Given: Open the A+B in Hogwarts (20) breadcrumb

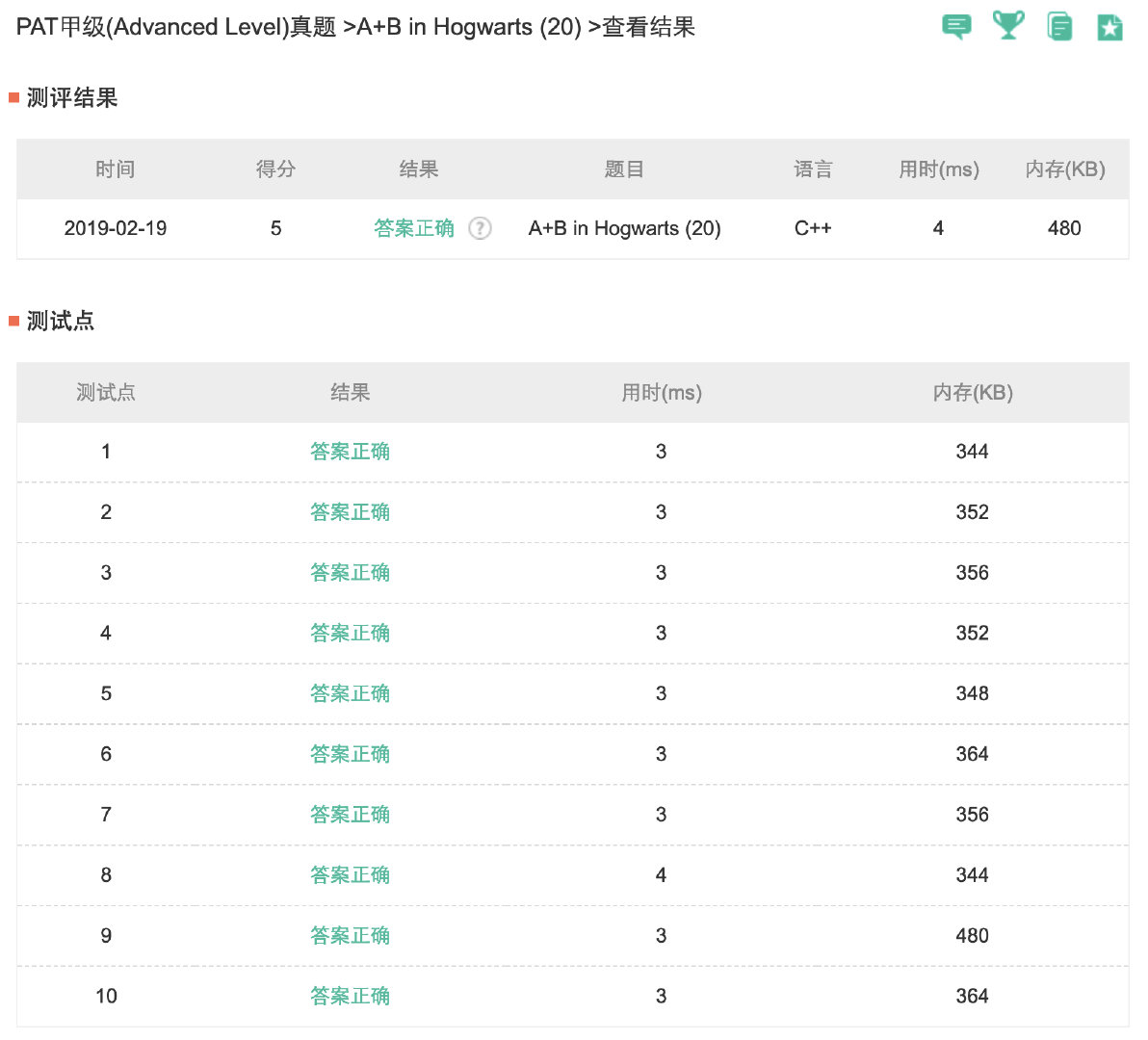Looking at the screenshot, I should pyautogui.click(x=469, y=27).
